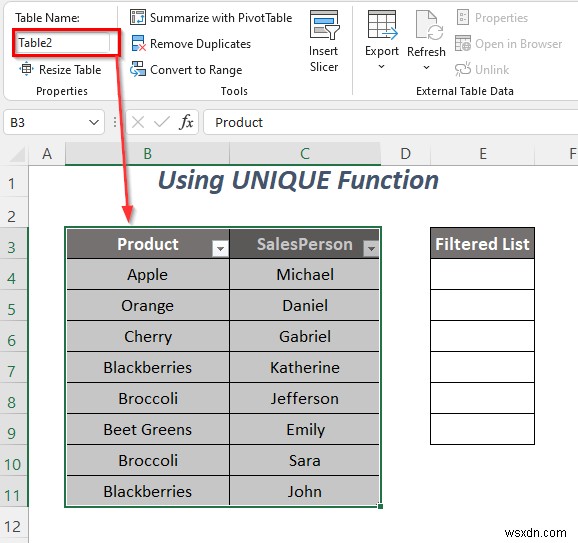Viewport: 578px width, 543px height.
Task: Click the grayed Properties icon
Action: pyautogui.click(x=463, y=17)
